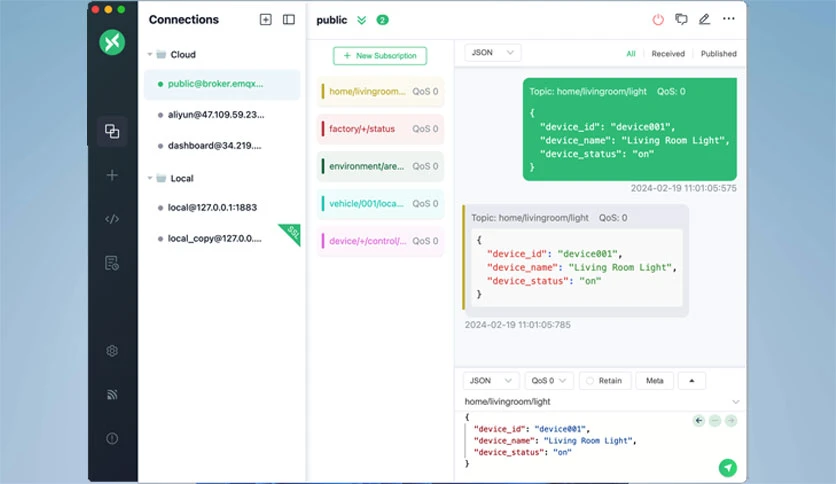The height and width of the screenshot is (484, 836).
Task: Open the publish payload JSON format dropdown
Action: 491,381
